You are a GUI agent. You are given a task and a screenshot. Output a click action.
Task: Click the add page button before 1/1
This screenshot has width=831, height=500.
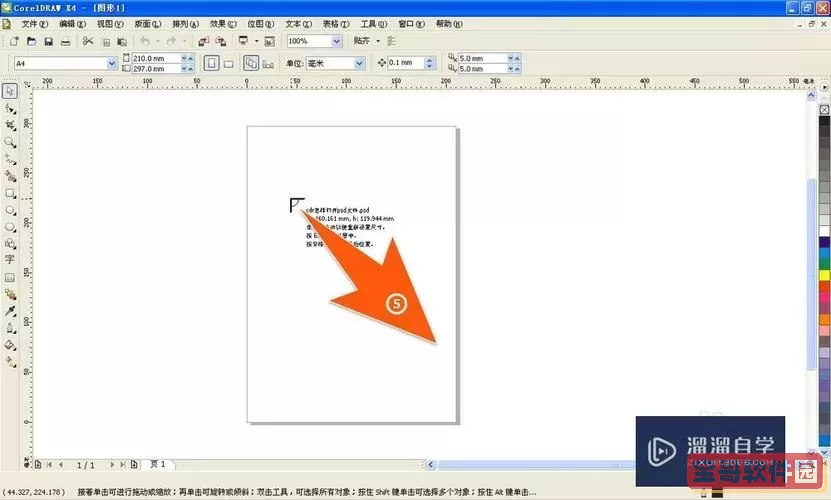coord(38,464)
